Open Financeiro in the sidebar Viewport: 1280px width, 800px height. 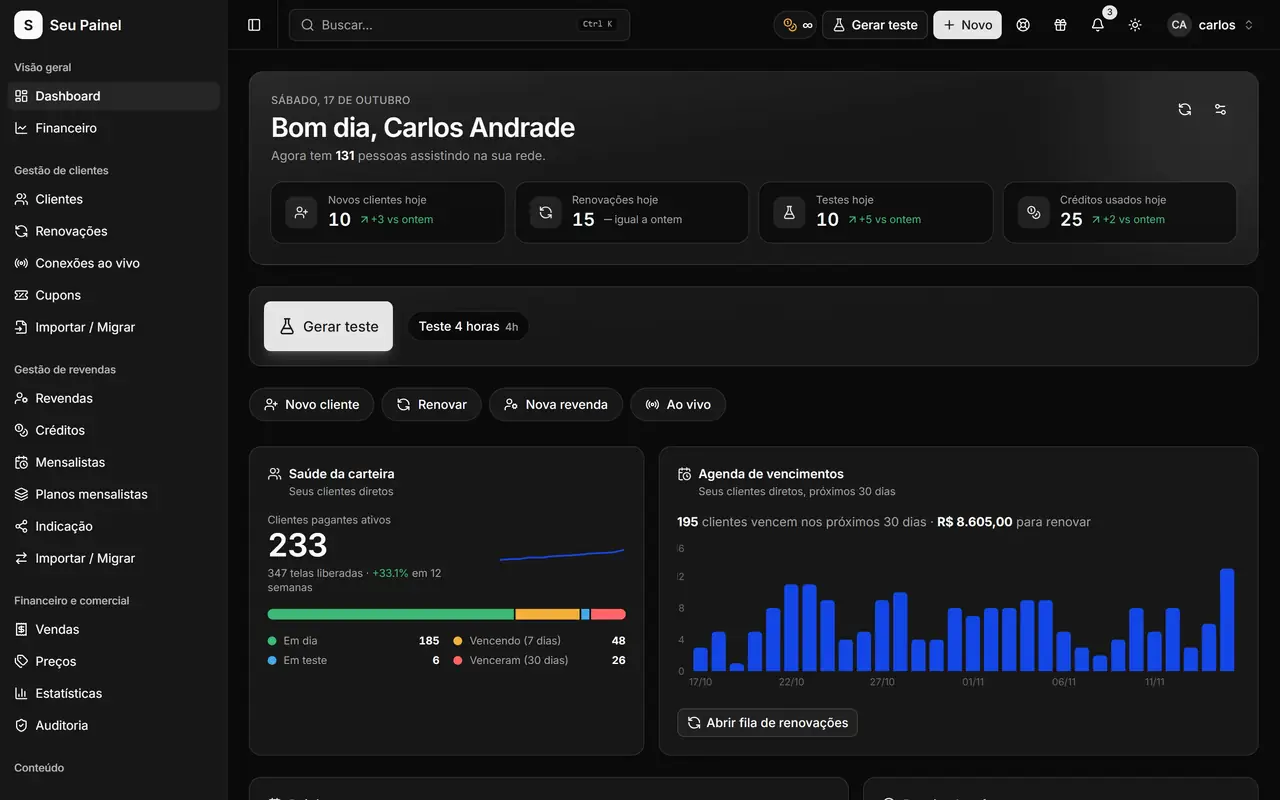point(114,128)
